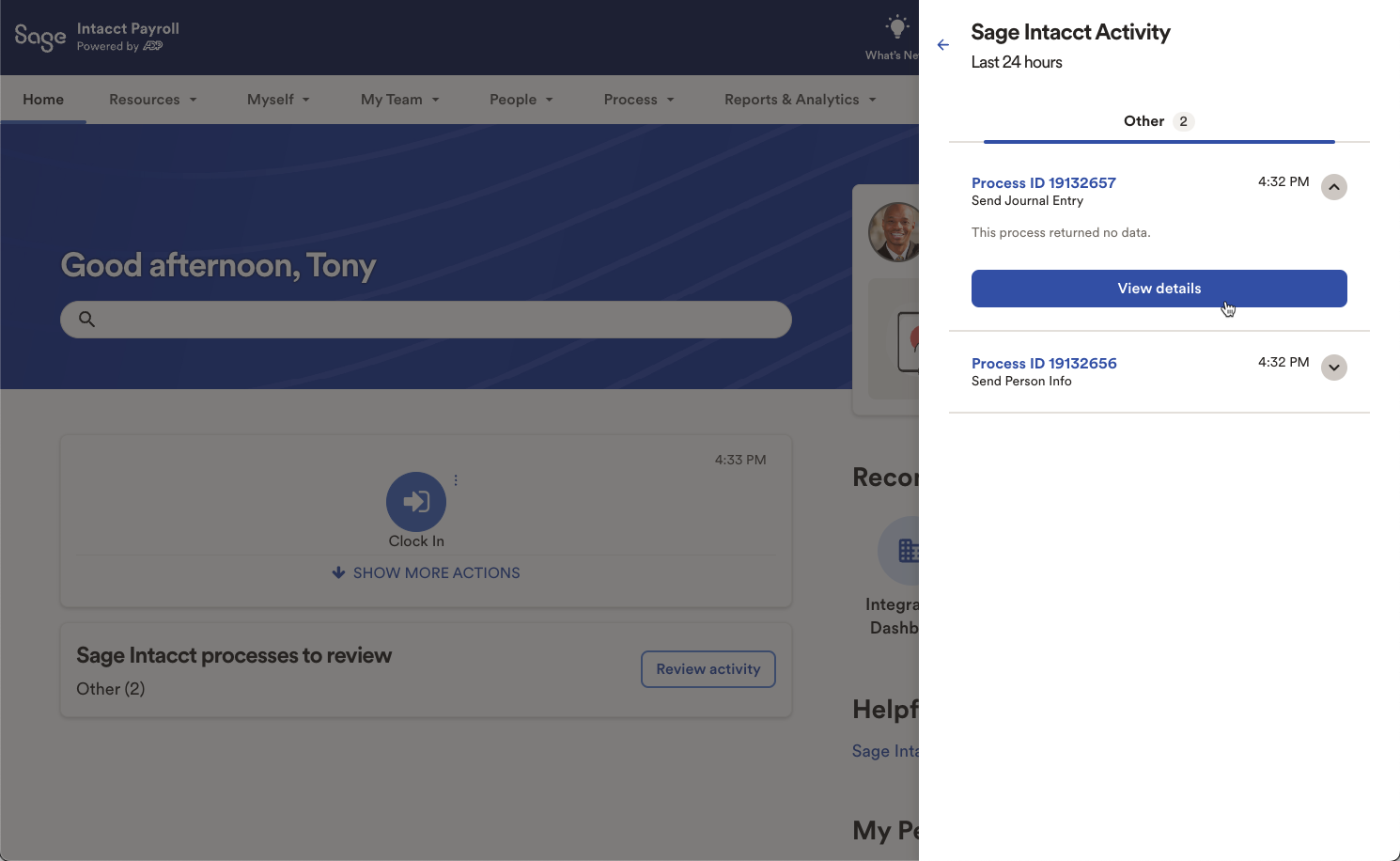Select the Home tab
Viewport: 1400px width, 861px height.
pyautogui.click(x=43, y=100)
